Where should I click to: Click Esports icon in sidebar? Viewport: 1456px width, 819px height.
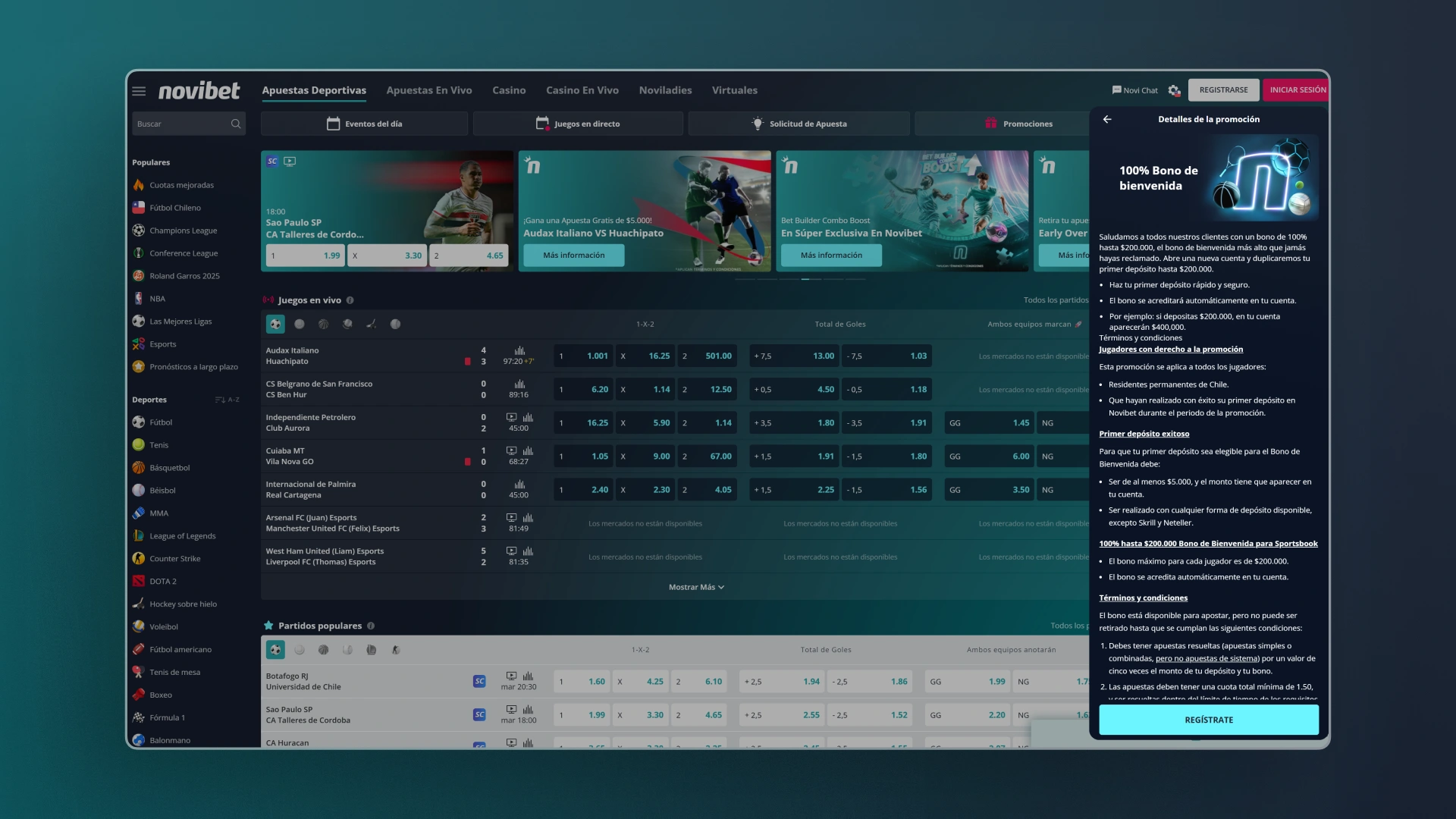point(138,344)
